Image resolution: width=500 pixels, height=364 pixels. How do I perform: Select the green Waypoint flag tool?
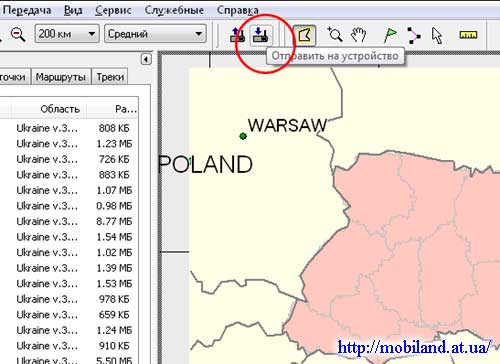(x=390, y=35)
